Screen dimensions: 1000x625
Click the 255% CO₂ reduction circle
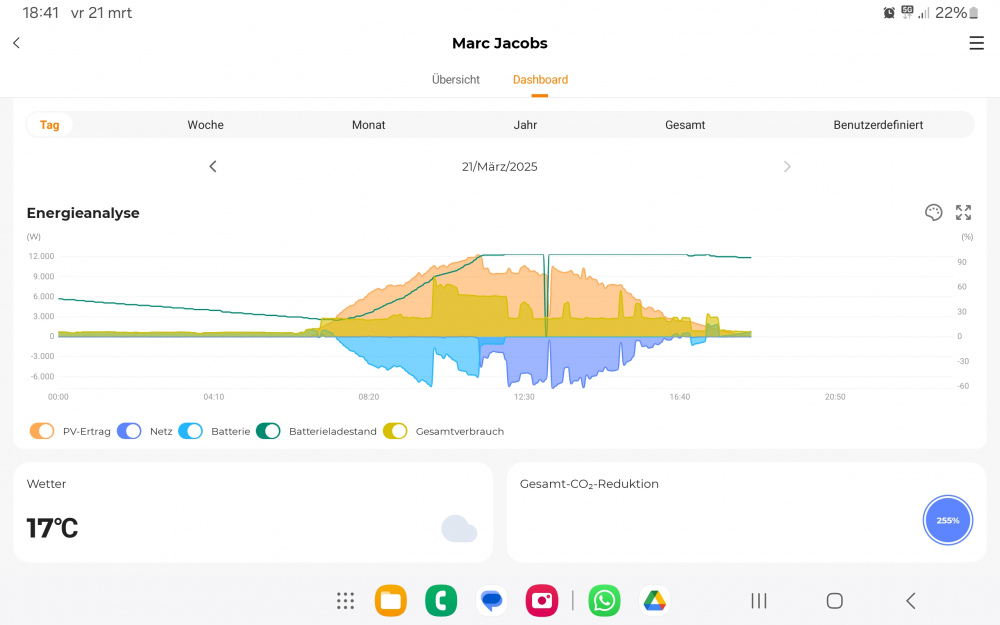coord(947,520)
